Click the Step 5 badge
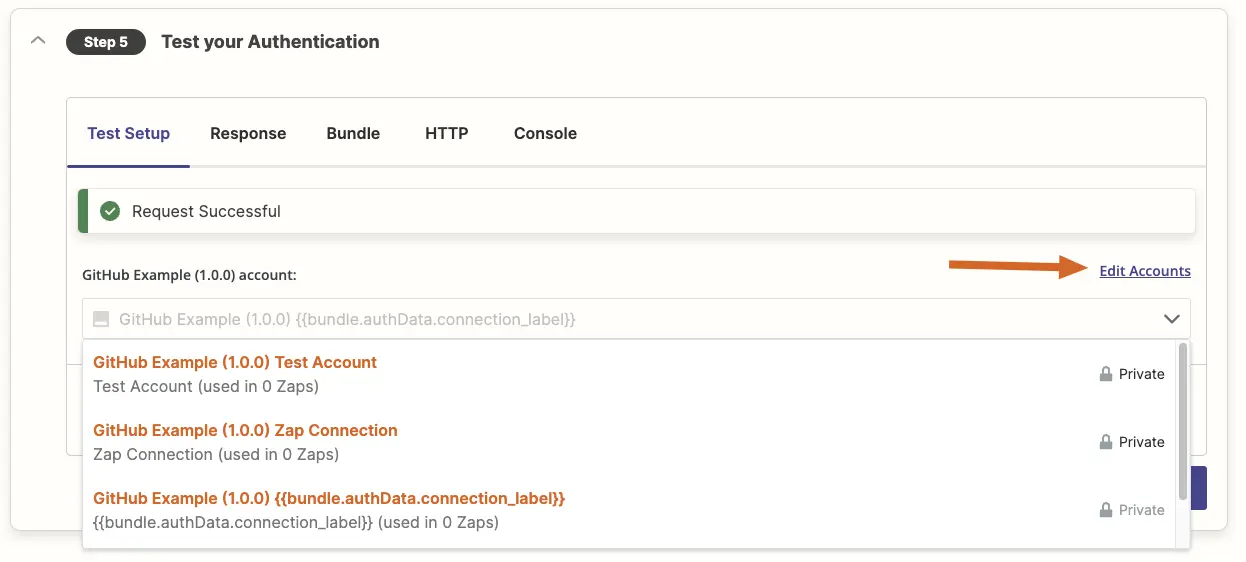The height and width of the screenshot is (562, 1246). click(106, 42)
